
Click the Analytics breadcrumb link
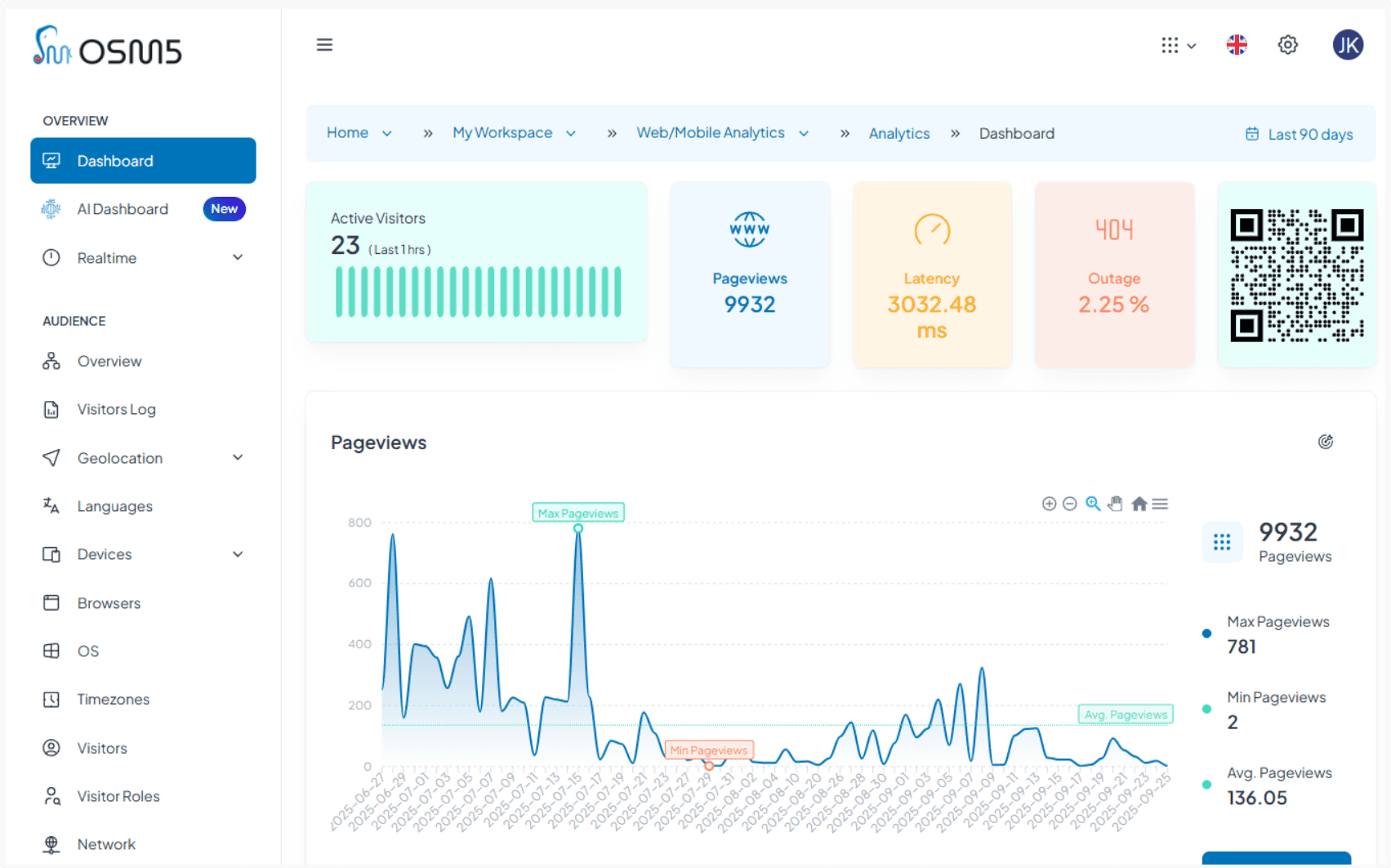coord(899,133)
